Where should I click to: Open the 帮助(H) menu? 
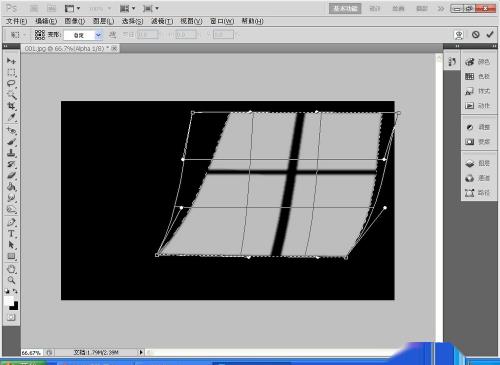point(252,21)
